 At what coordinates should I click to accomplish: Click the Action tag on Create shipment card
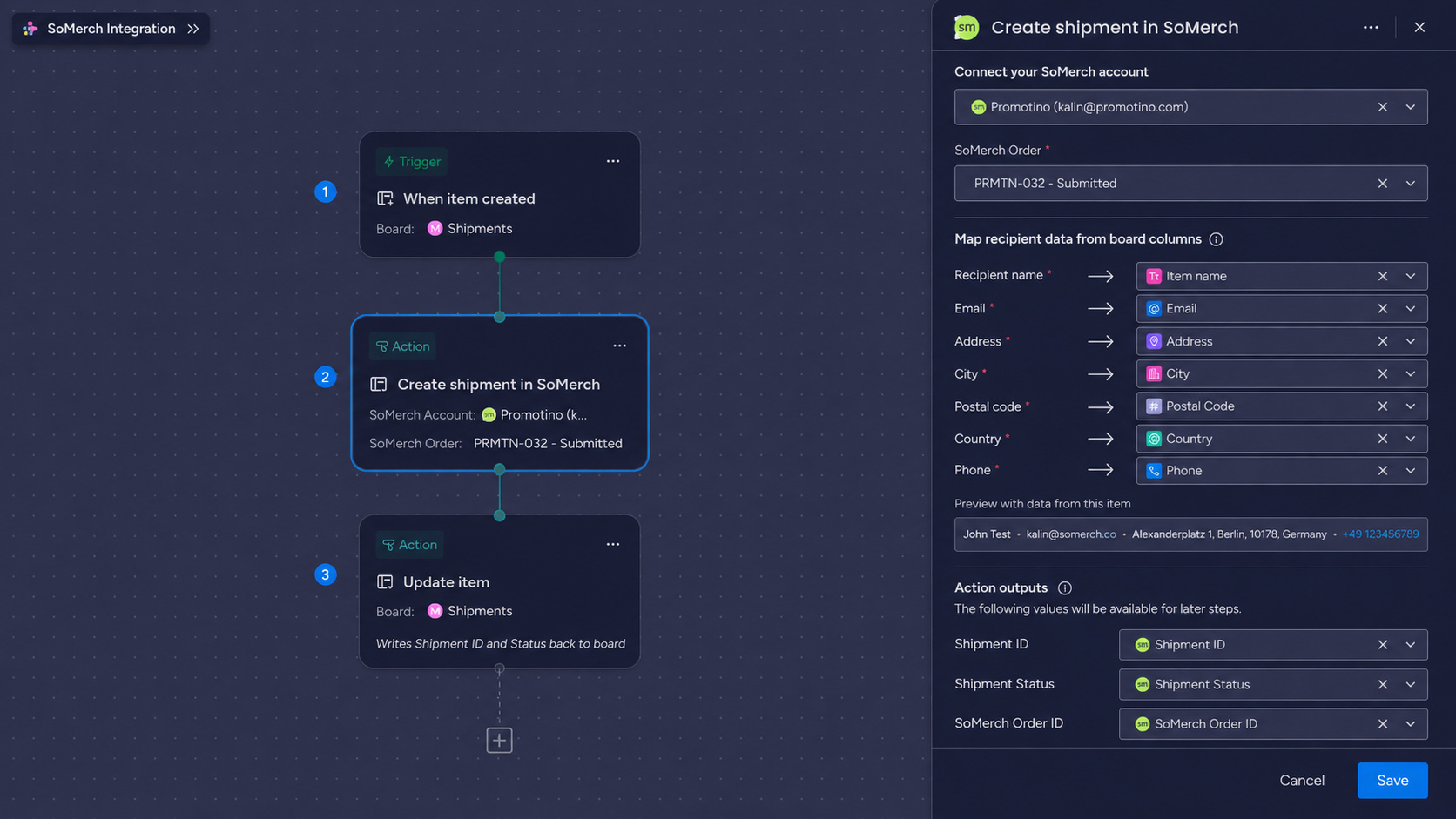[402, 346]
